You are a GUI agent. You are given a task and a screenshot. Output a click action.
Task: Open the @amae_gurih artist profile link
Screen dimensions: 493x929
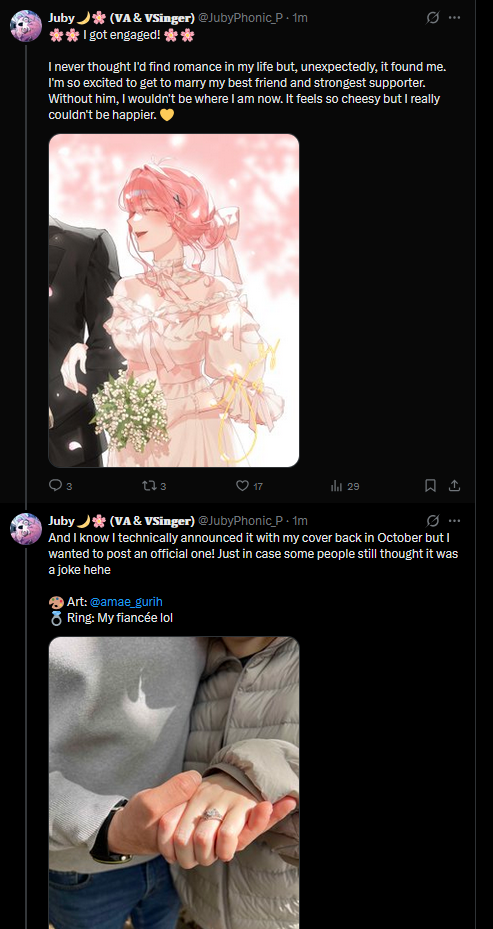126,602
